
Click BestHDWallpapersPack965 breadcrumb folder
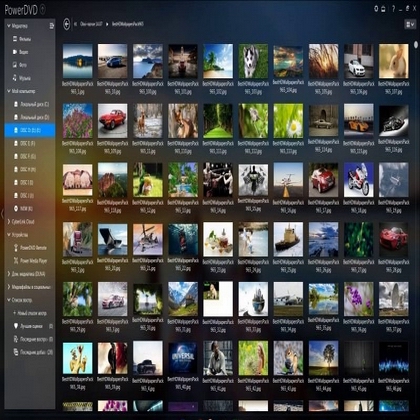click(x=128, y=24)
